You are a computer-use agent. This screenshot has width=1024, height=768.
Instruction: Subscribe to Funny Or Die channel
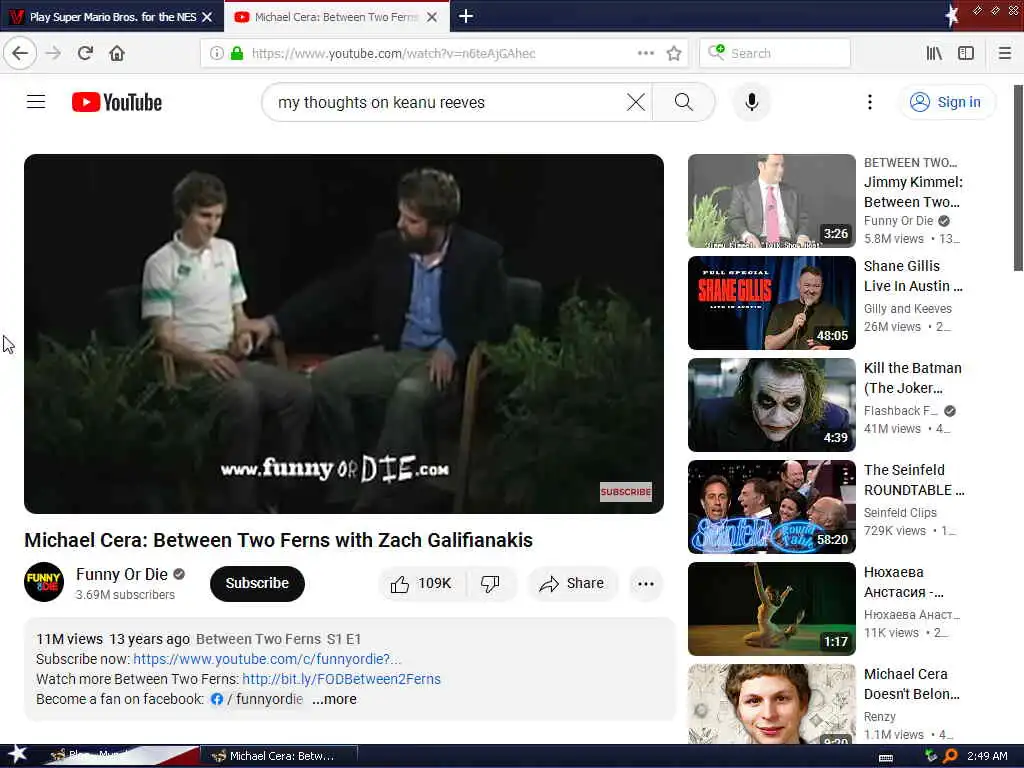257,583
